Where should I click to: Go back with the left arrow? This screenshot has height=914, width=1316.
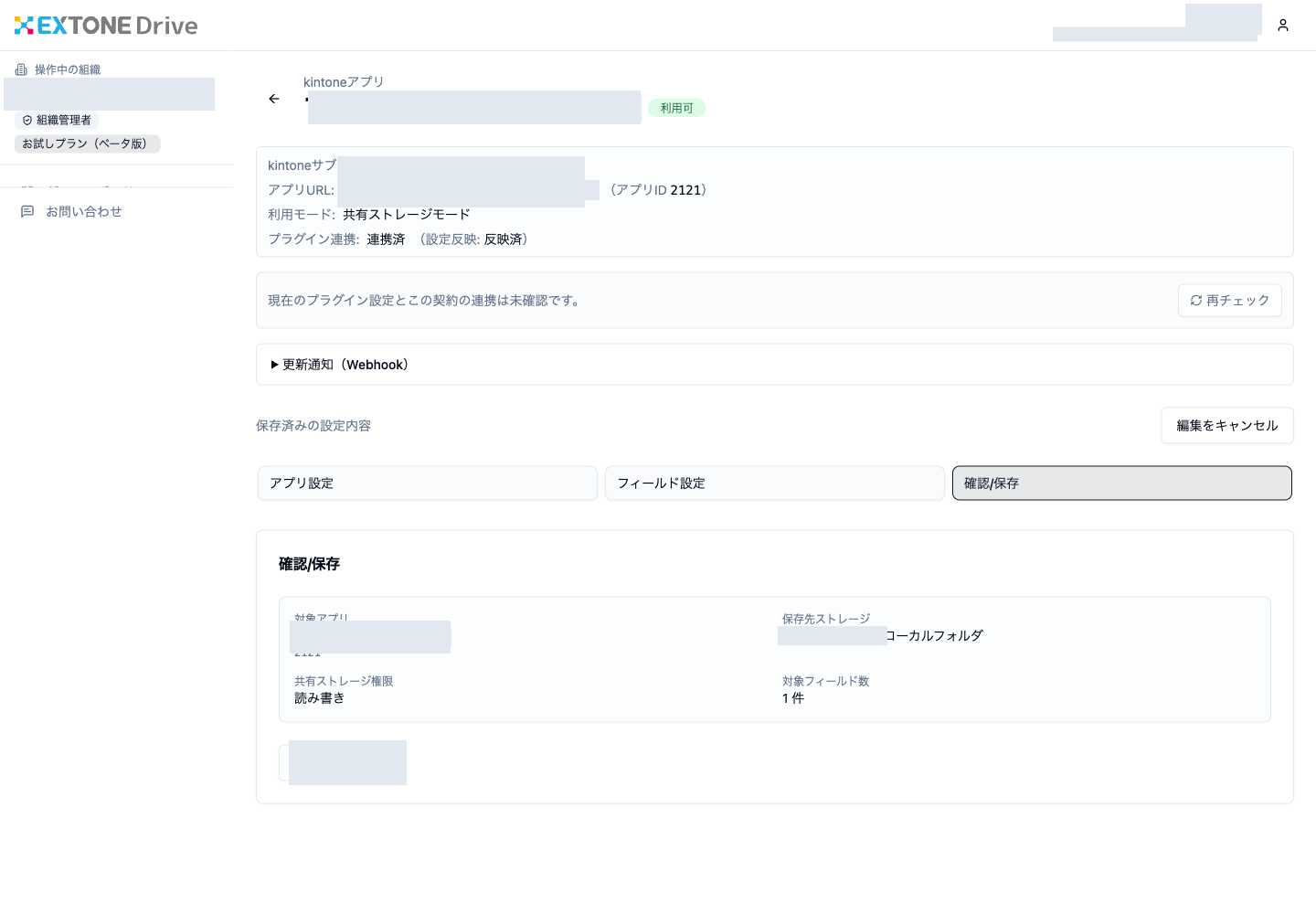point(274,99)
